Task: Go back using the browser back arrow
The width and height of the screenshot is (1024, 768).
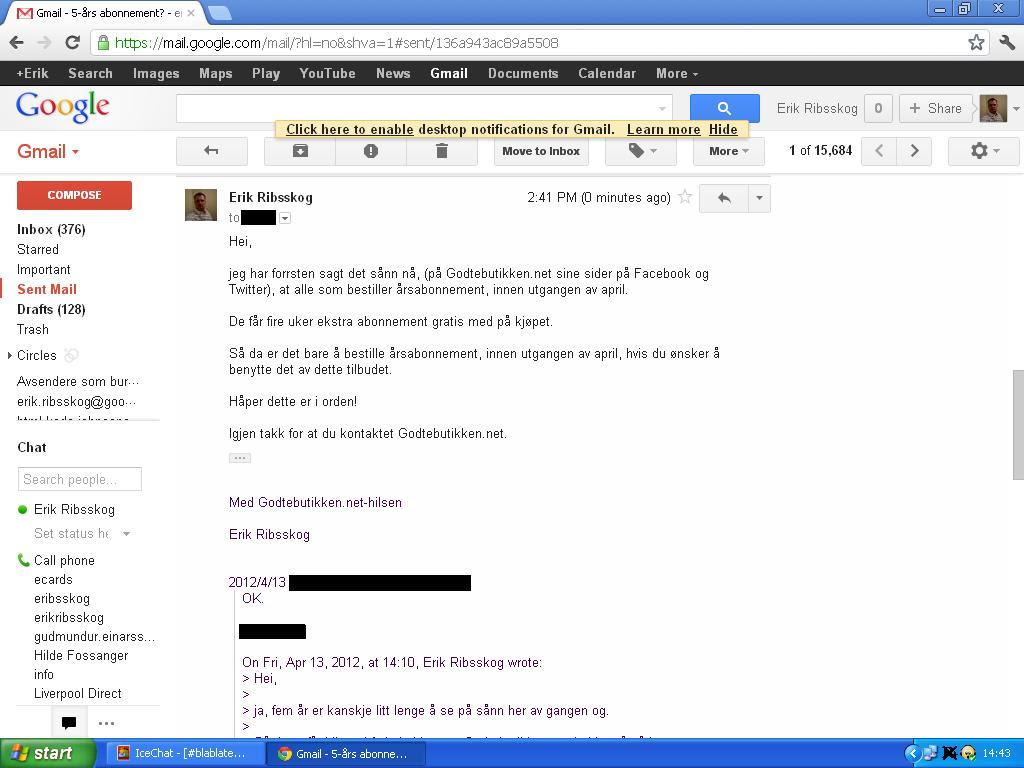Action: point(17,43)
